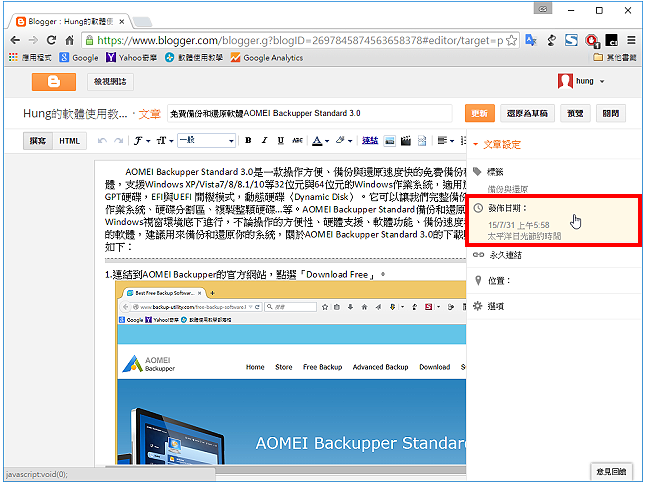Click the 關閉 close editor button

[x=611, y=113]
